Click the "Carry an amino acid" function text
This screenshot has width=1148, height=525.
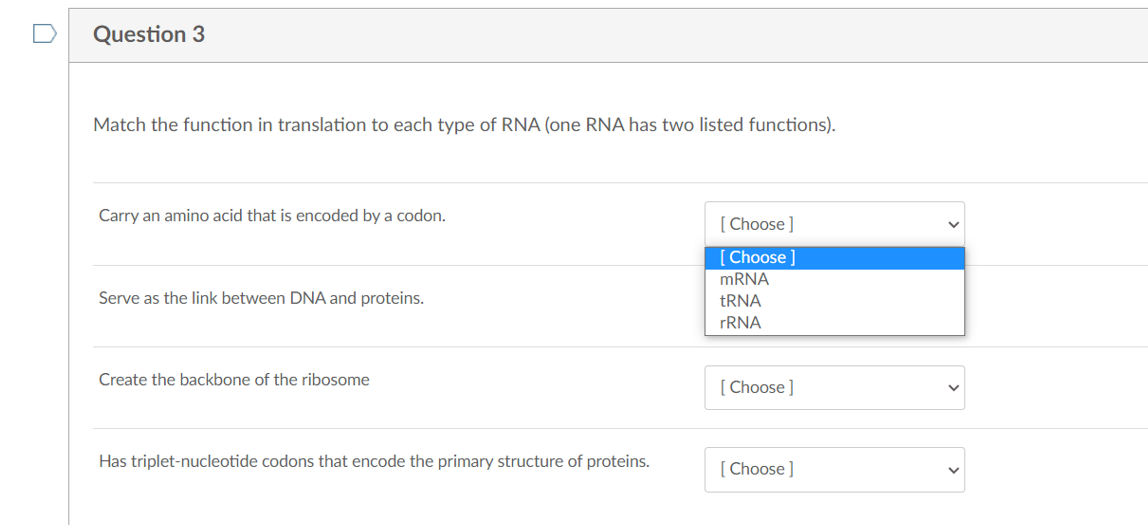(x=272, y=215)
